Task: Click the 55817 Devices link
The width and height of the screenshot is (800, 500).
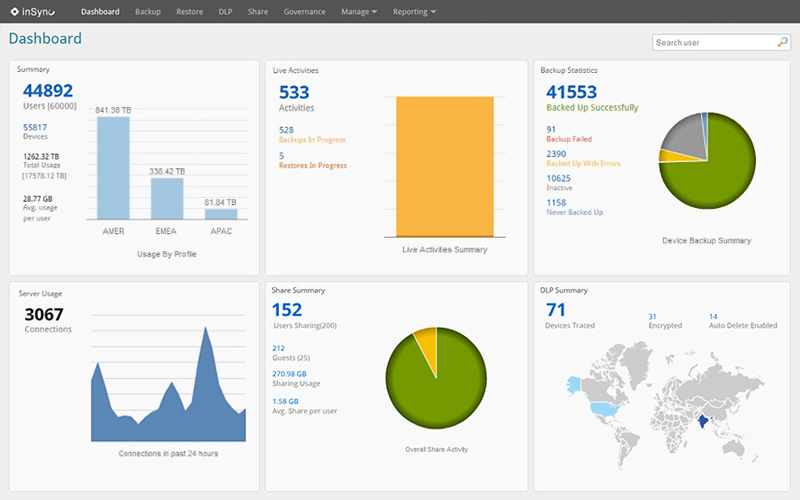Action: pyautogui.click(x=35, y=128)
